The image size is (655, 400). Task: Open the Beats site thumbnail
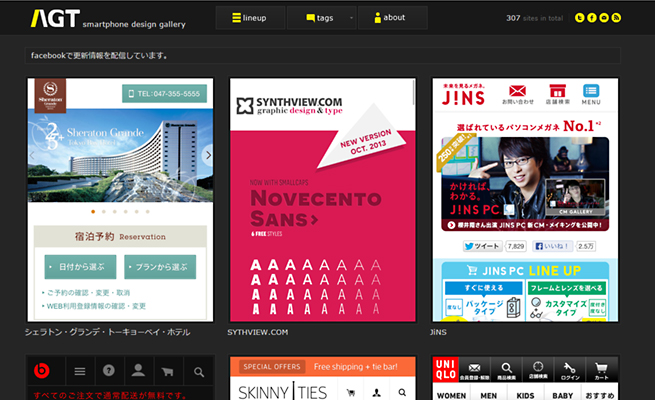(x=120, y=378)
